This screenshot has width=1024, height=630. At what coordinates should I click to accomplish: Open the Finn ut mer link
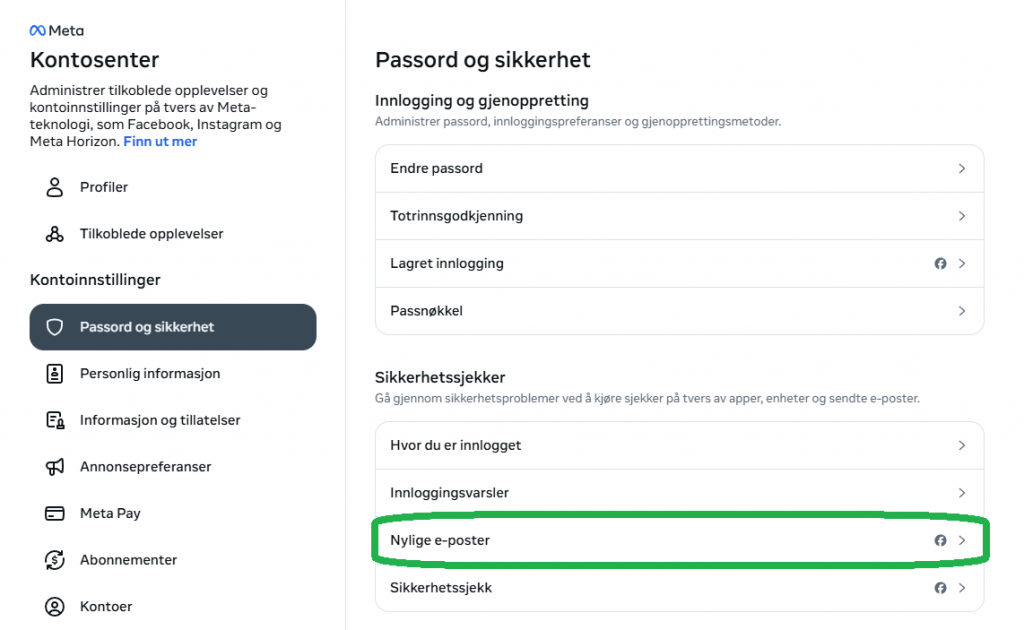pos(160,142)
